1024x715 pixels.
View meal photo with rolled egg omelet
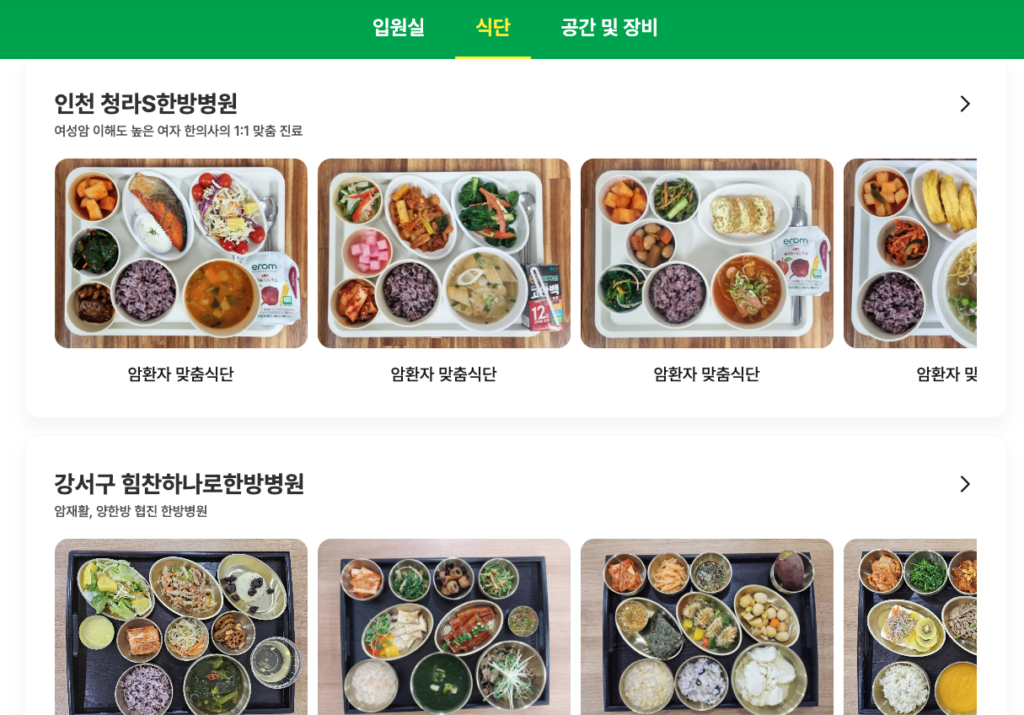707,253
